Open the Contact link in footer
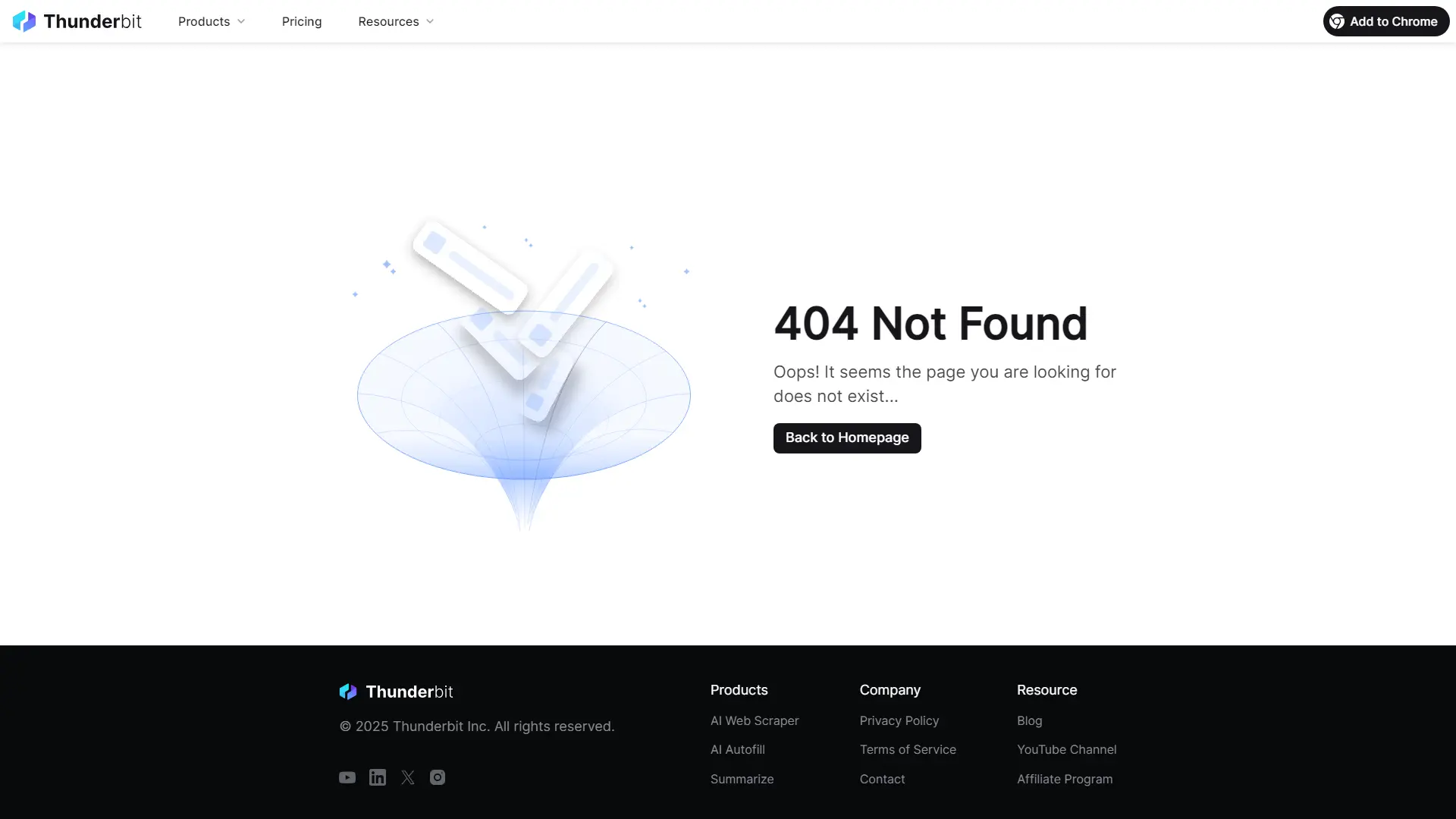This screenshot has height=819, width=1456. (x=883, y=779)
